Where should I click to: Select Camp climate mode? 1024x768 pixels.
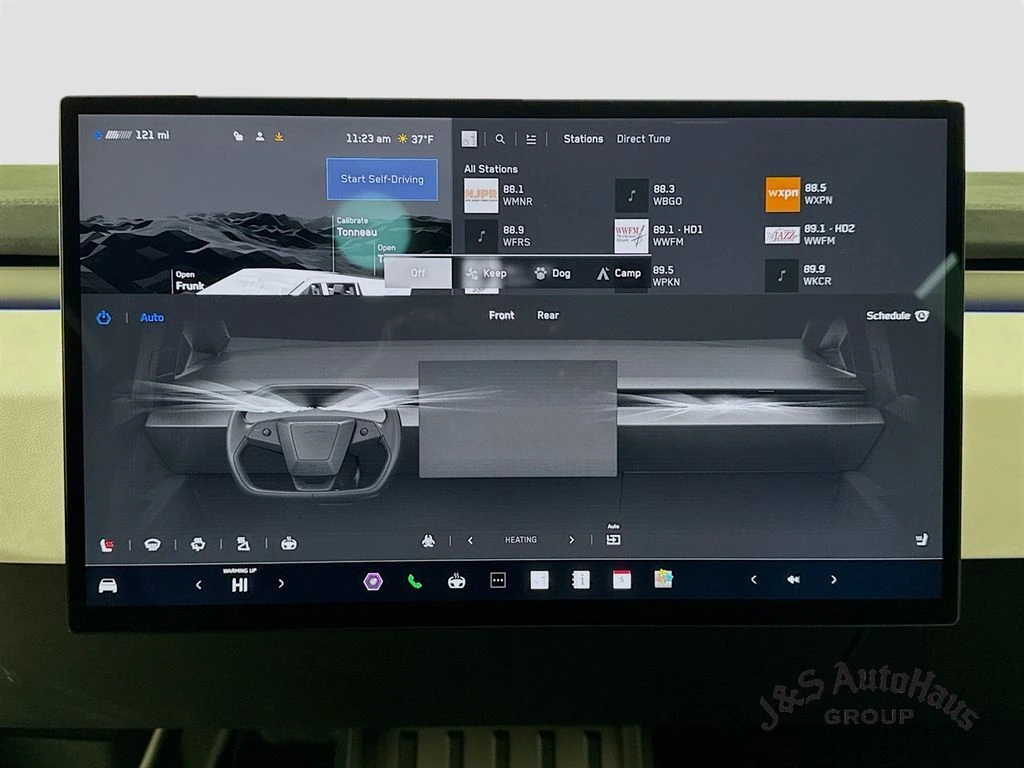[618, 273]
